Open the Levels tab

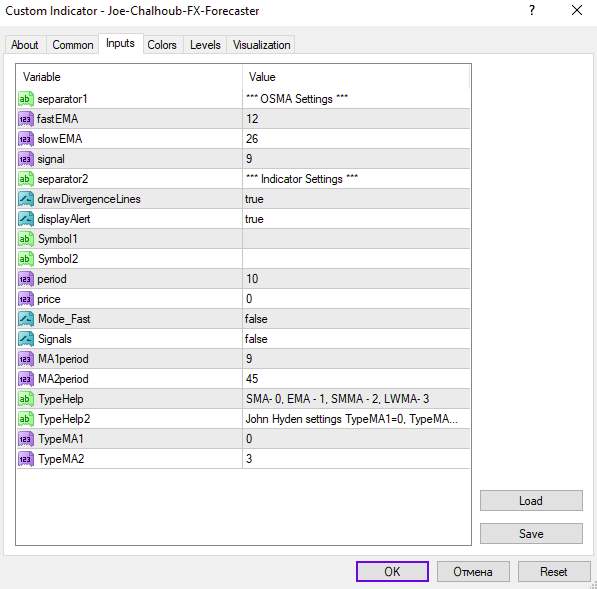[205, 45]
